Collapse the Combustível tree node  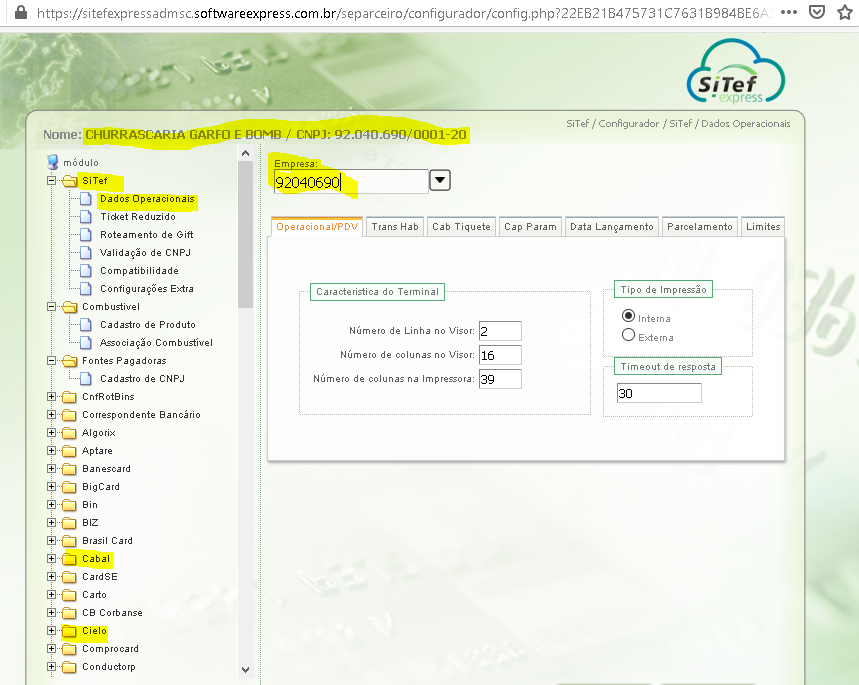click(x=51, y=306)
